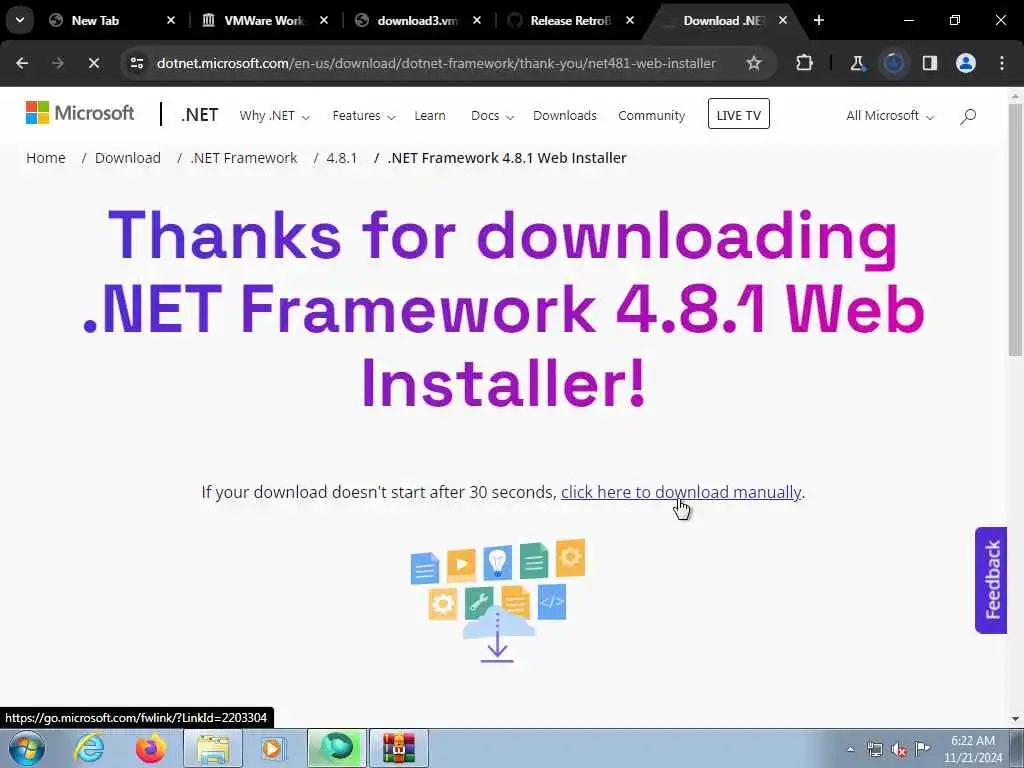The image size is (1024, 768).
Task: Click the 'click here to download manually' link
Action: point(681,492)
